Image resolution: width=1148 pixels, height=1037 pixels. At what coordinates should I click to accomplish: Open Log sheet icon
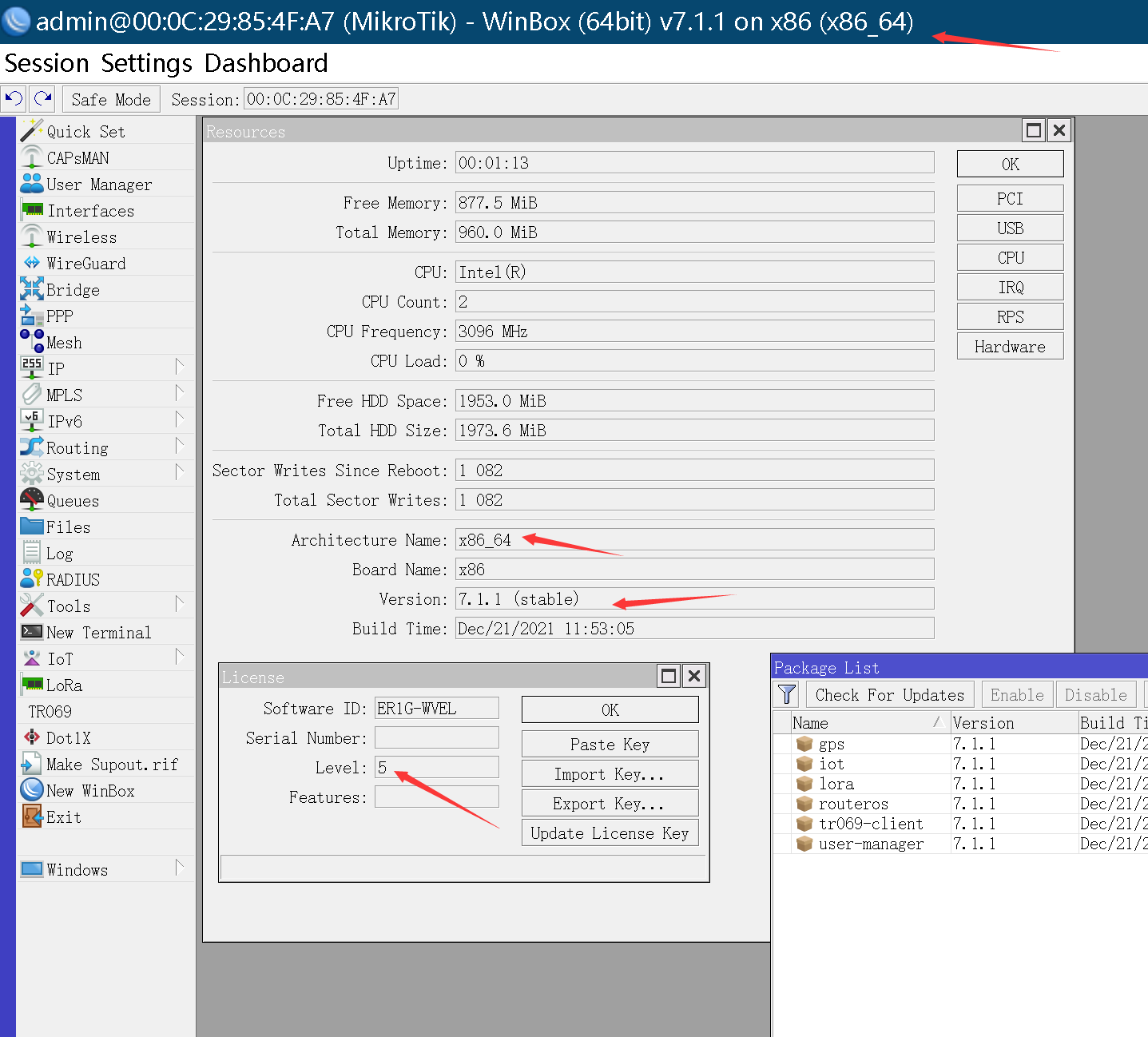(31, 553)
